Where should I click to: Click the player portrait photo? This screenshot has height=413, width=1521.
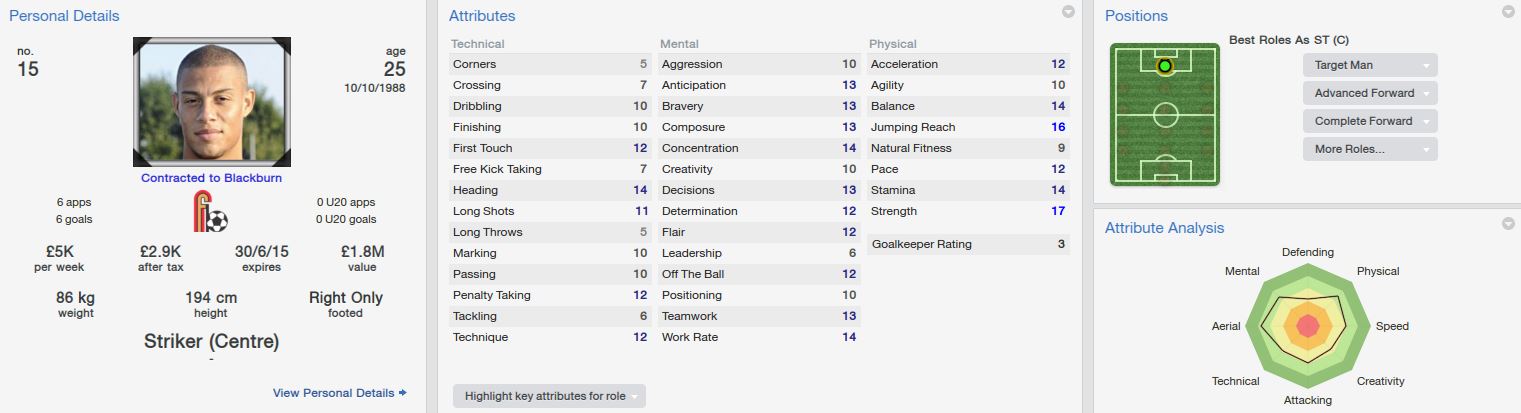pos(212,102)
